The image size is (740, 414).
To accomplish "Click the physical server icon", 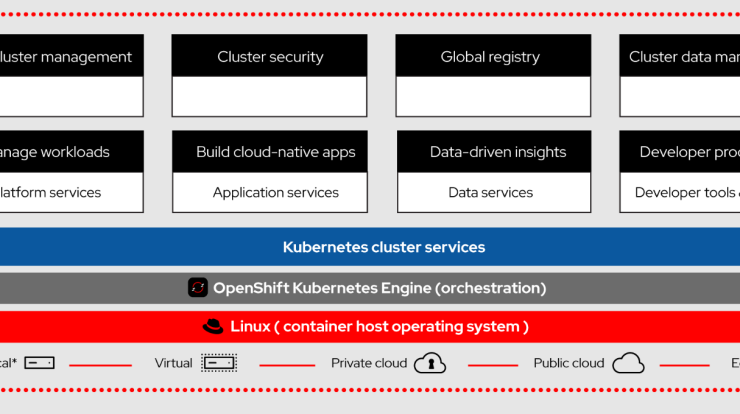I will tap(40, 363).
